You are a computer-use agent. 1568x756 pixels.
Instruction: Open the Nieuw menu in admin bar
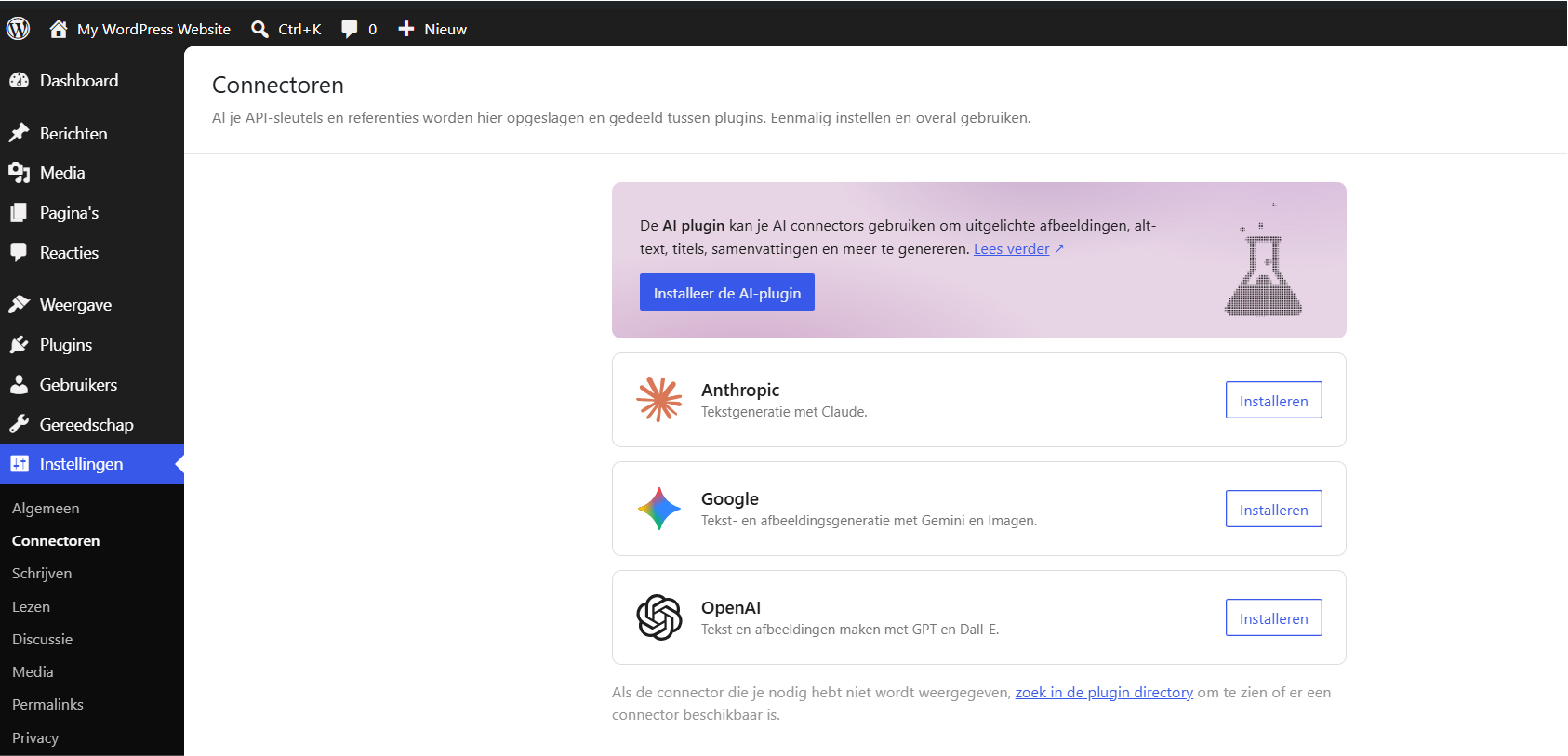445,29
